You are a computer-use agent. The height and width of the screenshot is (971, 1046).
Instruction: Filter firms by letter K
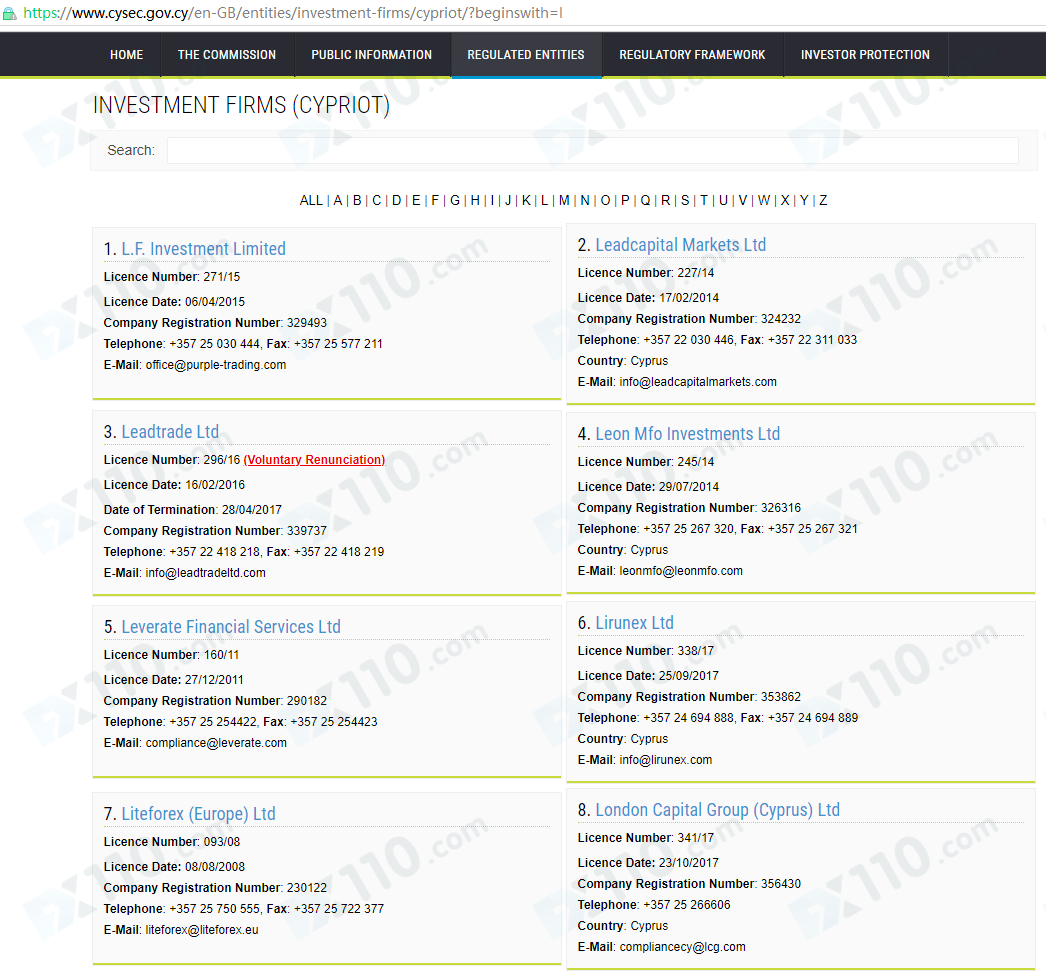coord(526,200)
